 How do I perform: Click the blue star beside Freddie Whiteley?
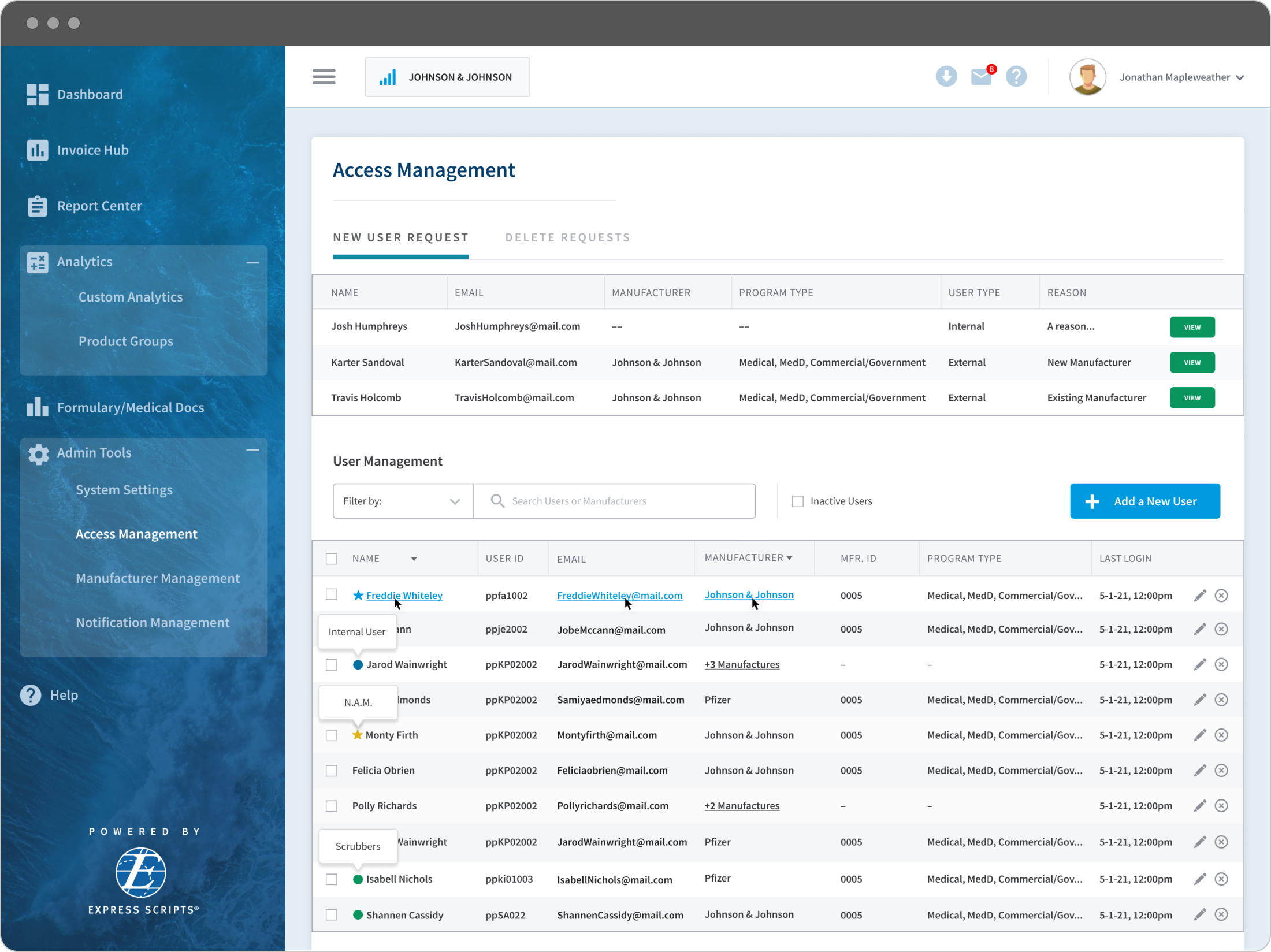(x=358, y=595)
